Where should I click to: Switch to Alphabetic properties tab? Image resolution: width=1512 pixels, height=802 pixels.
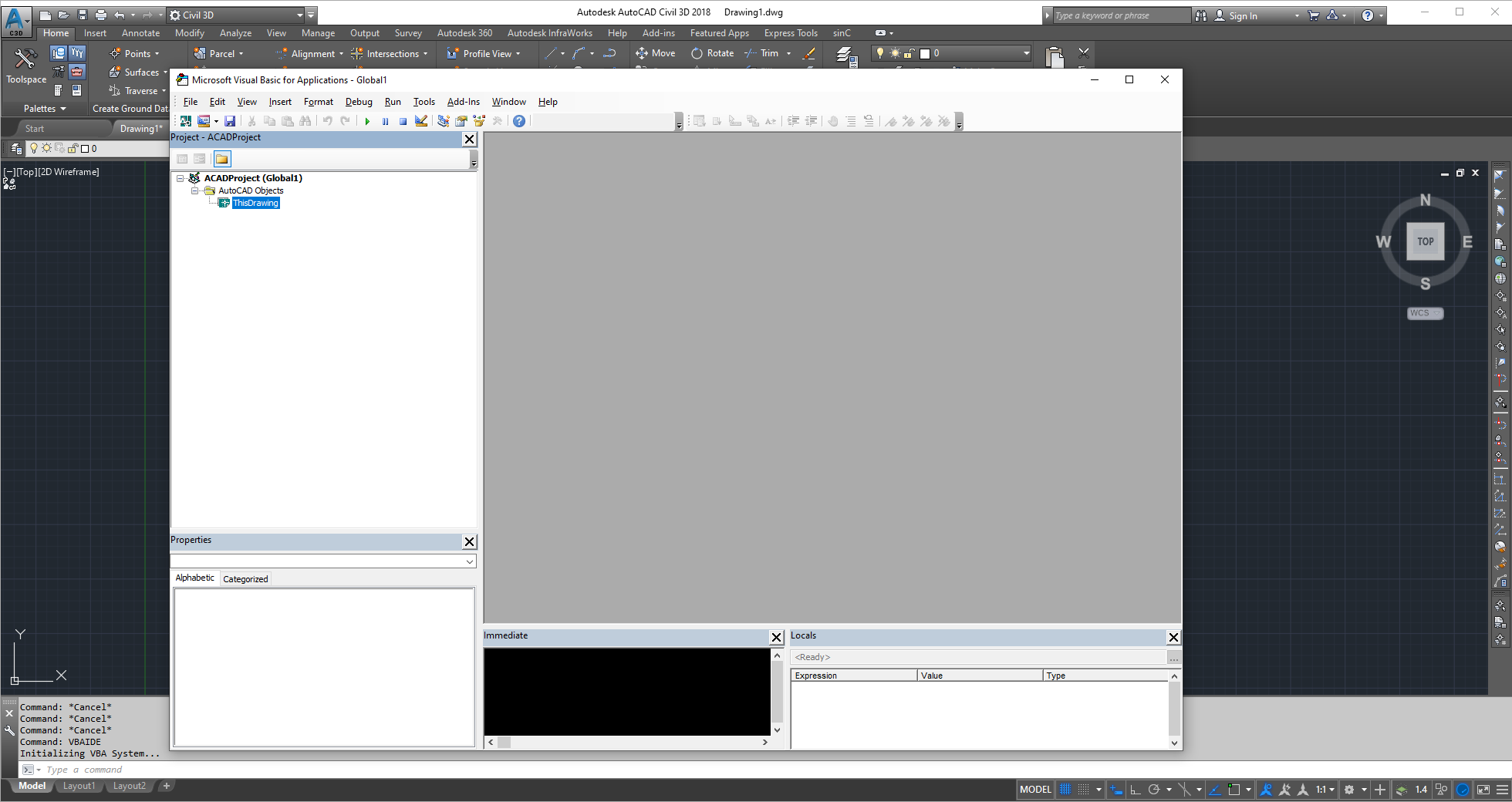(195, 578)
